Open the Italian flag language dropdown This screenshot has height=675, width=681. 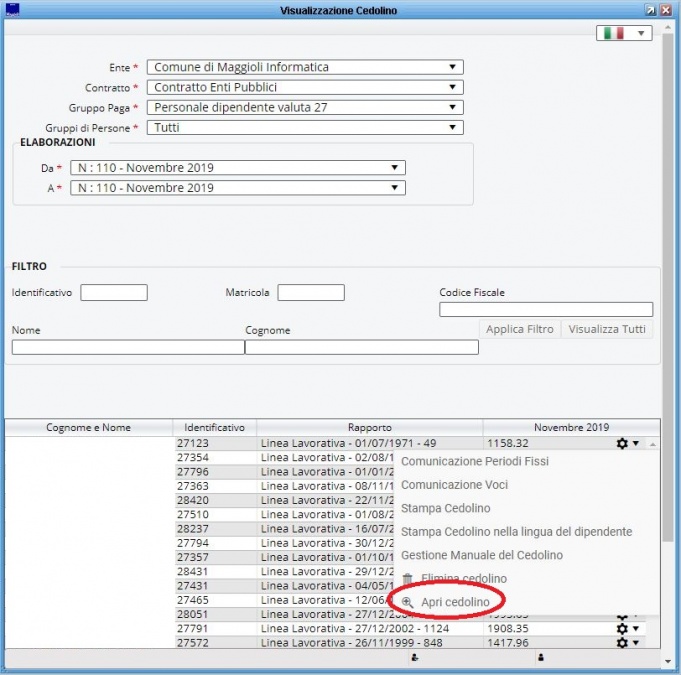point(624,33)
